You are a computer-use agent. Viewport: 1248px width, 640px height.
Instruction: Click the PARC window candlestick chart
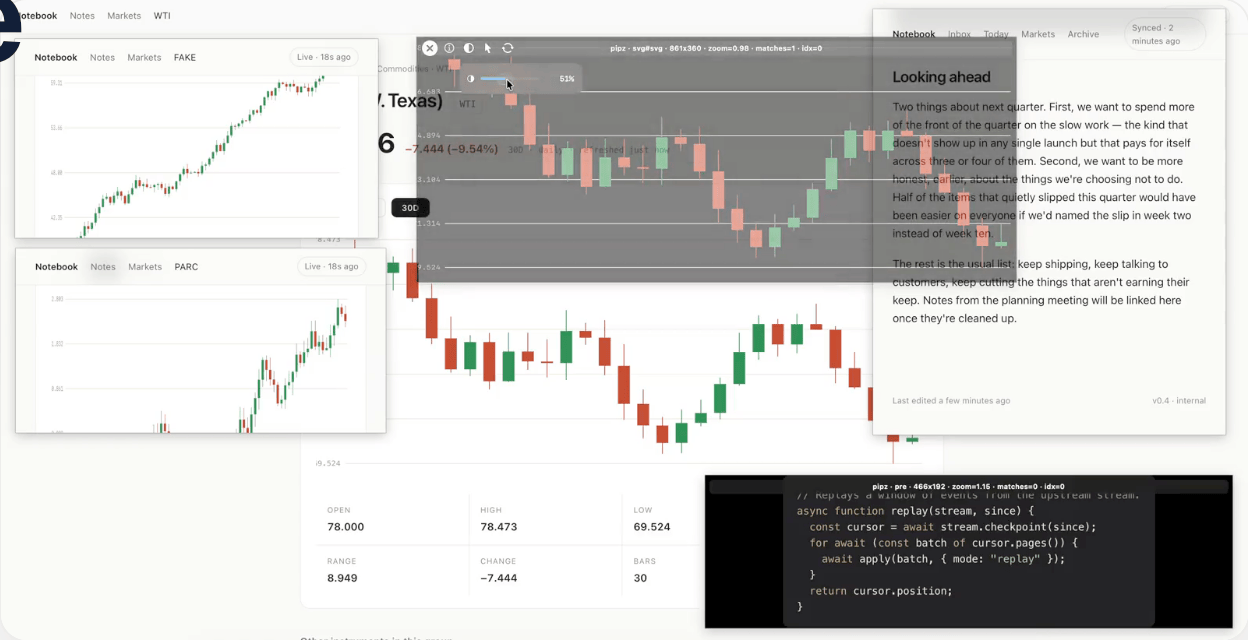(x=200, y=360)
